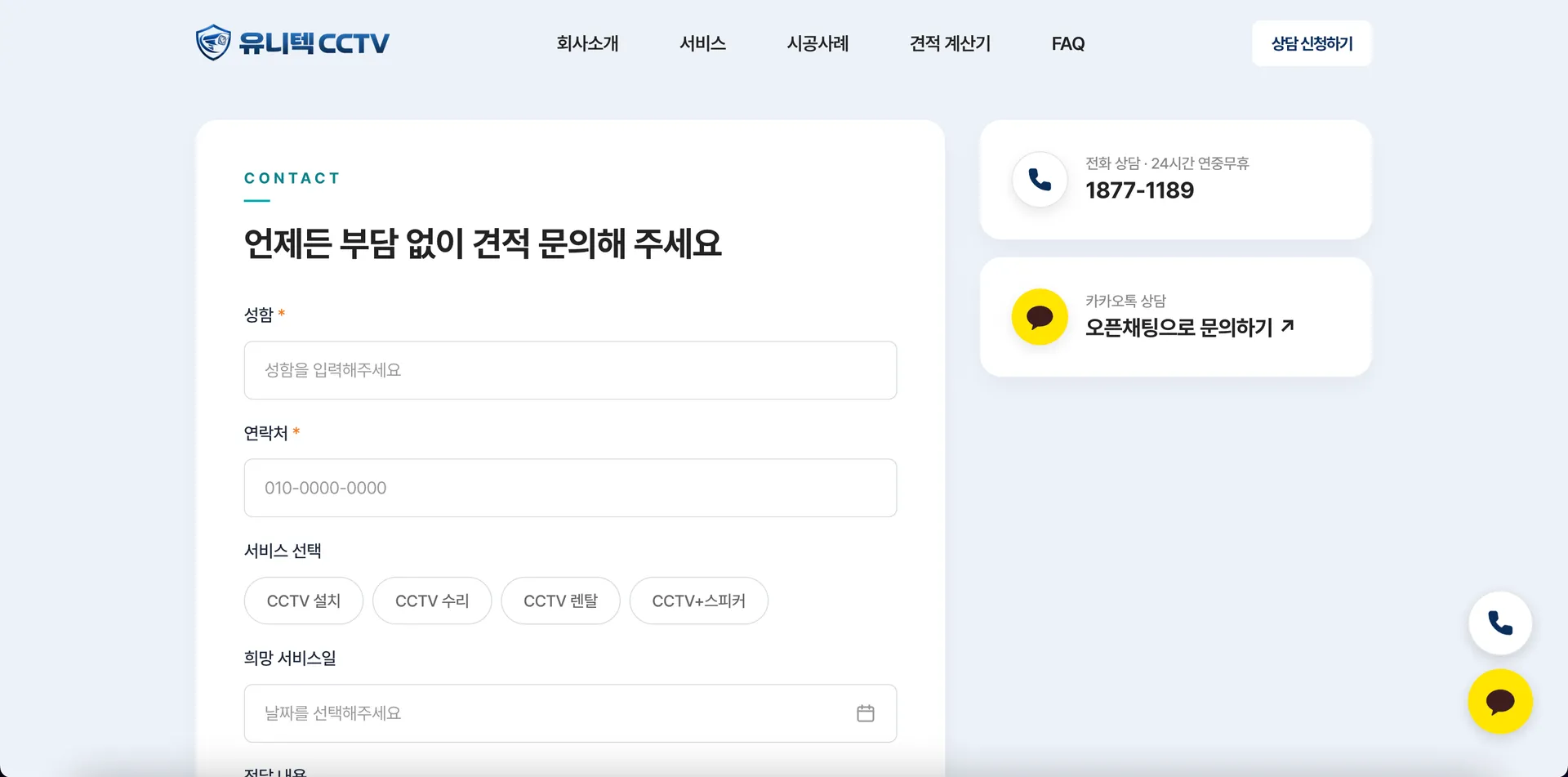Select the CCTV 설치 service chip
The width and height of the screenshot is (1568, 777).
coord(303,601)
